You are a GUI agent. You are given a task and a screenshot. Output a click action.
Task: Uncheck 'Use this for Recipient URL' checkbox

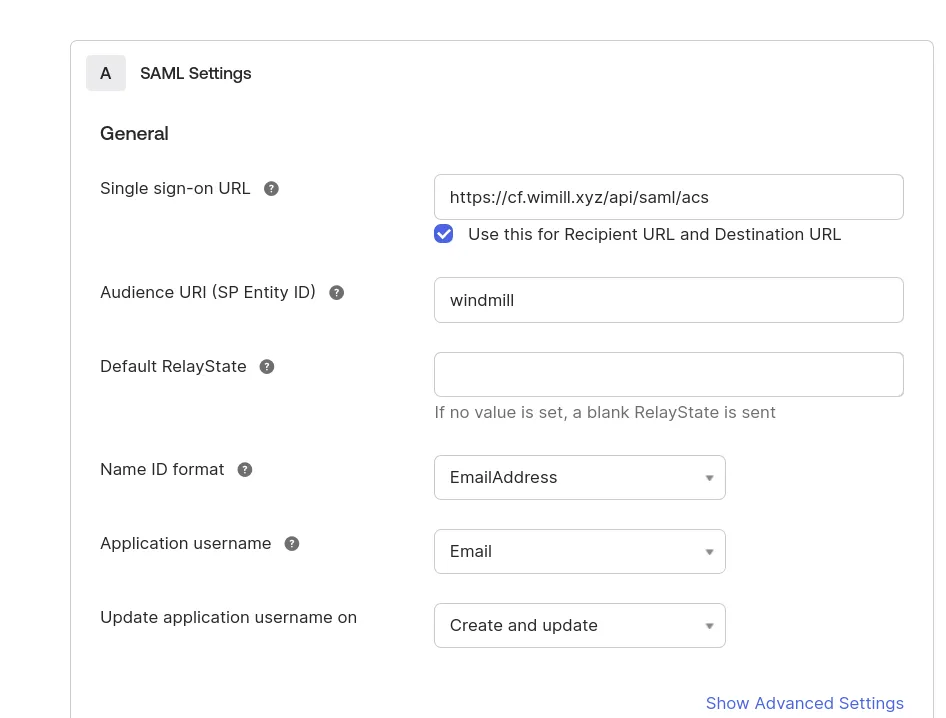click(444, 234)
